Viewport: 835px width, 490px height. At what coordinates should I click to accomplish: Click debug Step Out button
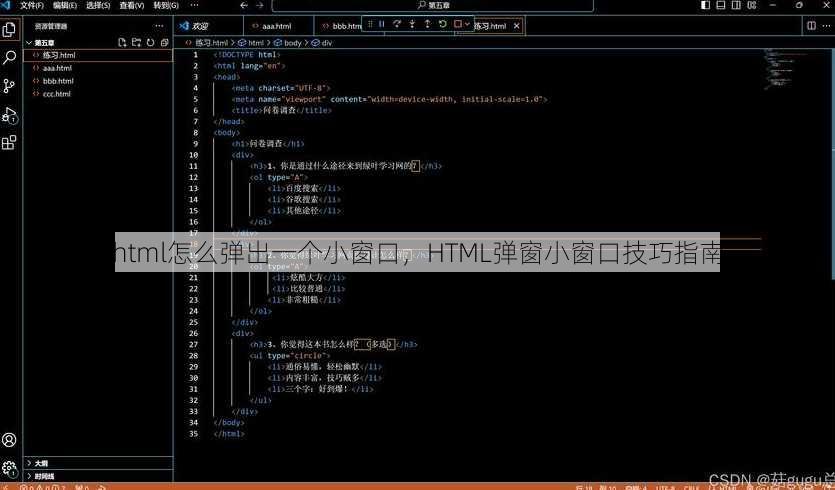point(427,24)
